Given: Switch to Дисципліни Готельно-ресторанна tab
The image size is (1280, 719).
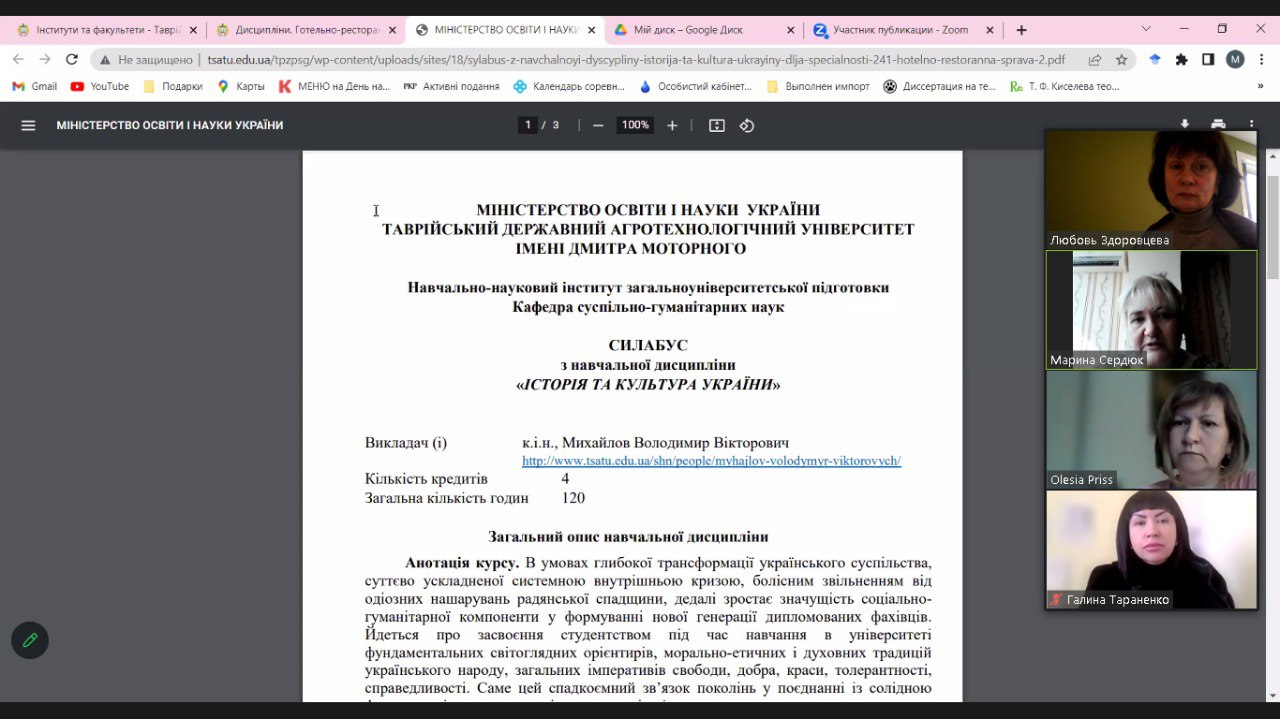Looking at the screenshot, I should [x=305, y=30].
